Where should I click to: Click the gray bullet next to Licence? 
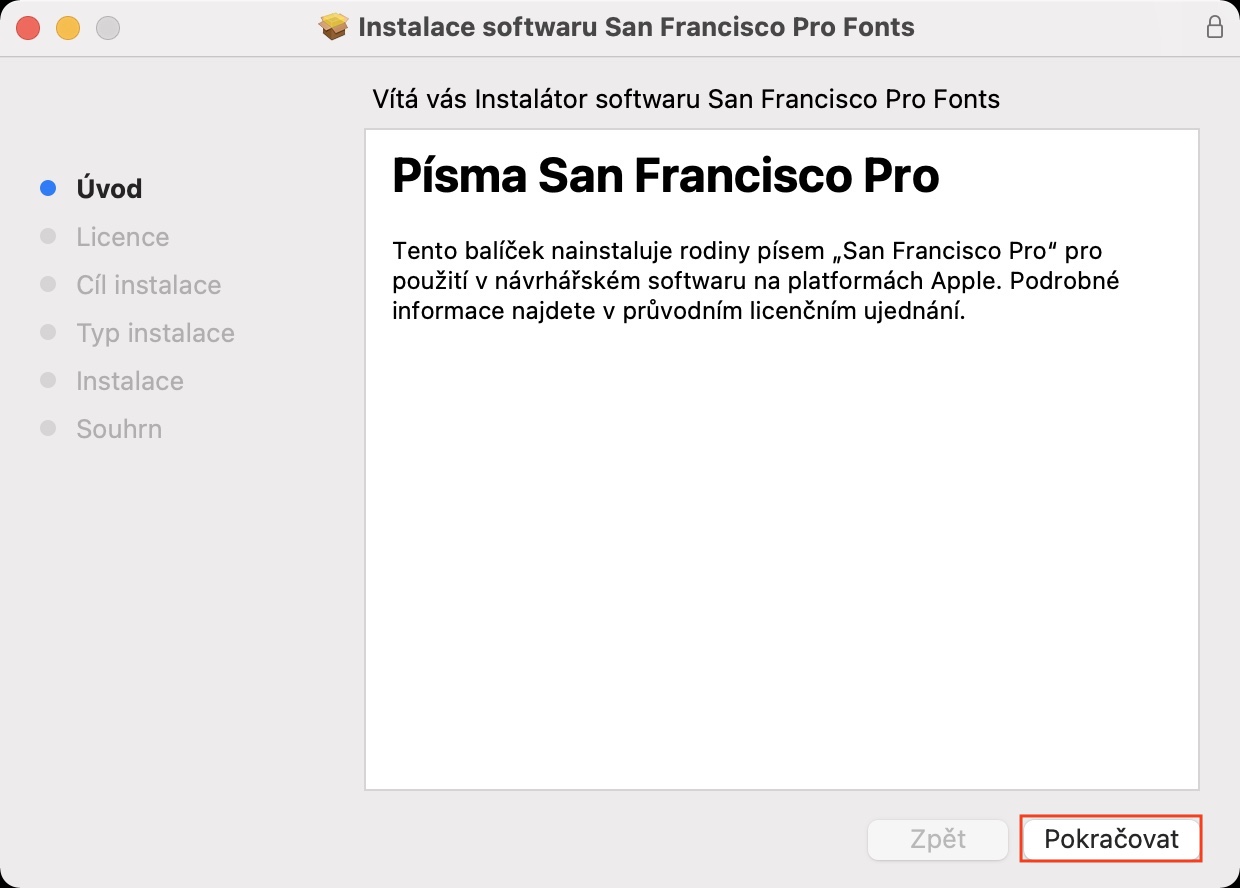coord(48,236)
